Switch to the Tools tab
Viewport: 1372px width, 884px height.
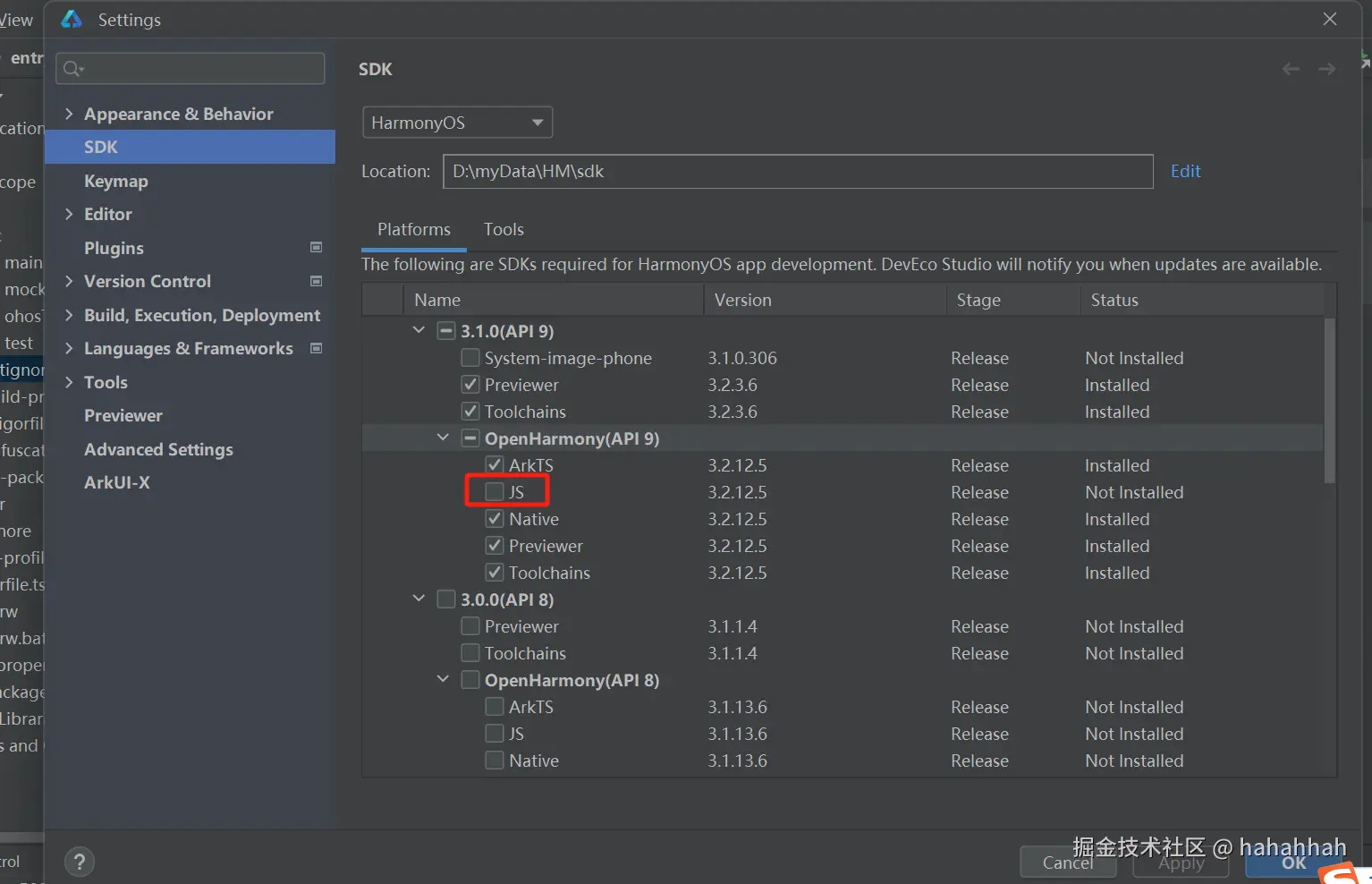click(504, 229)
